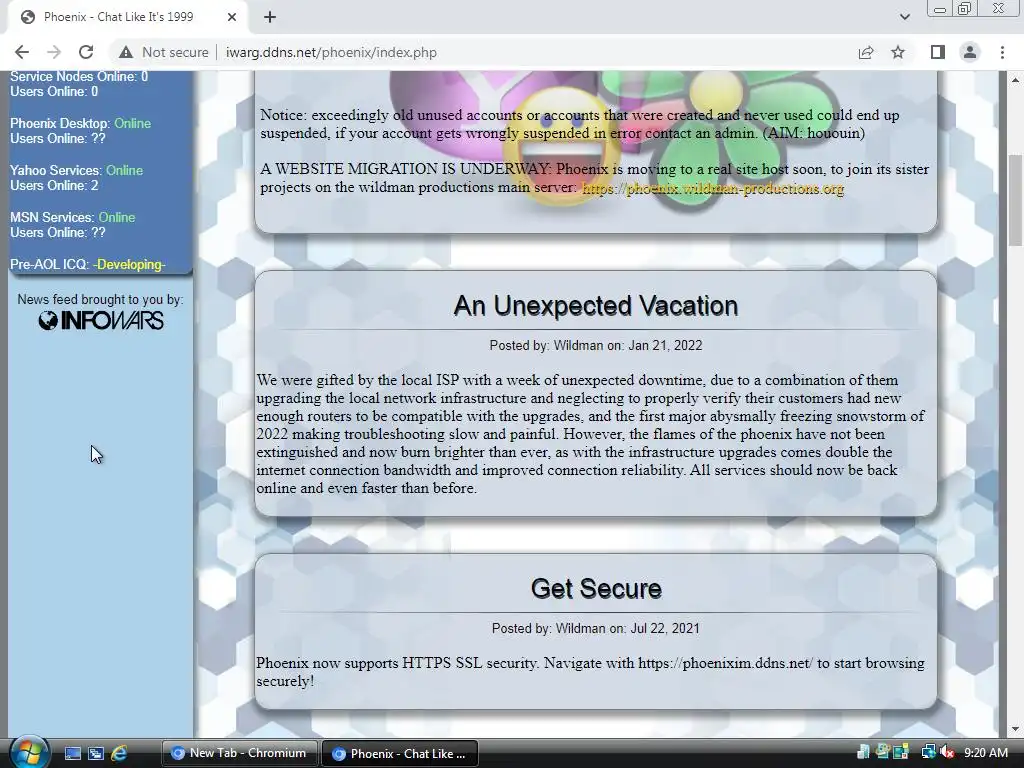Open the Not secure site info warning
Viewport: 1024px width, 768px height.
click(x=164, y=52)
